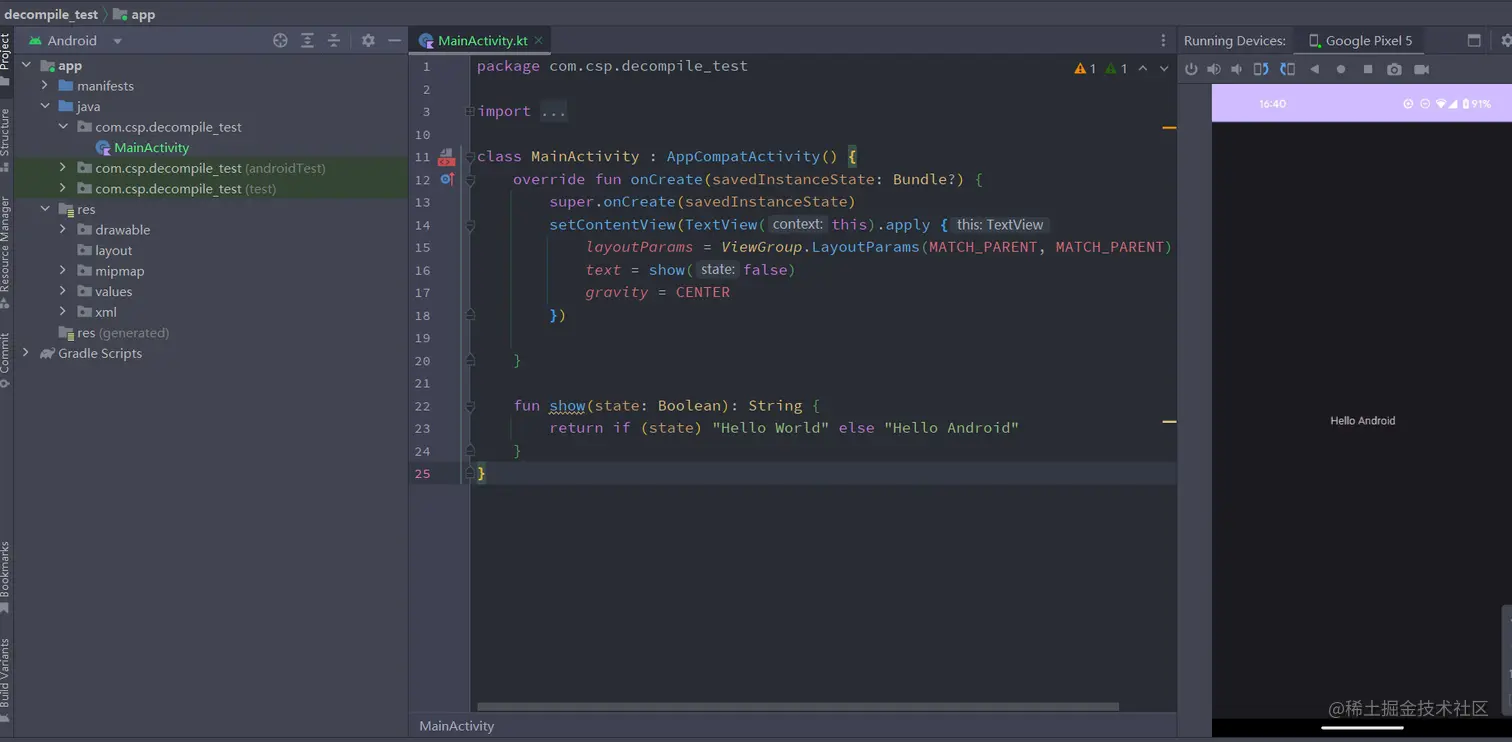
Task: Click the emulator Volume Up speaker icon
Action: click(1214, 69)
